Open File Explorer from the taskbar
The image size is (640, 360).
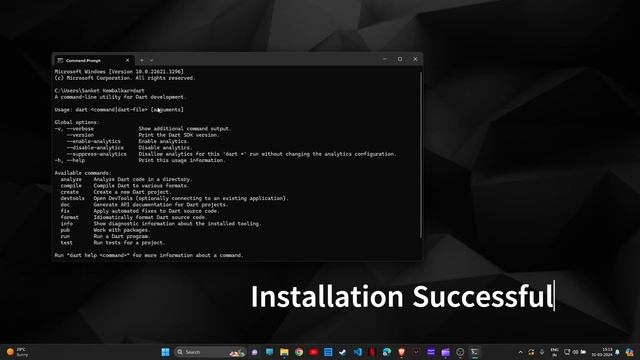pyautogui.click(x=284, y=352)
